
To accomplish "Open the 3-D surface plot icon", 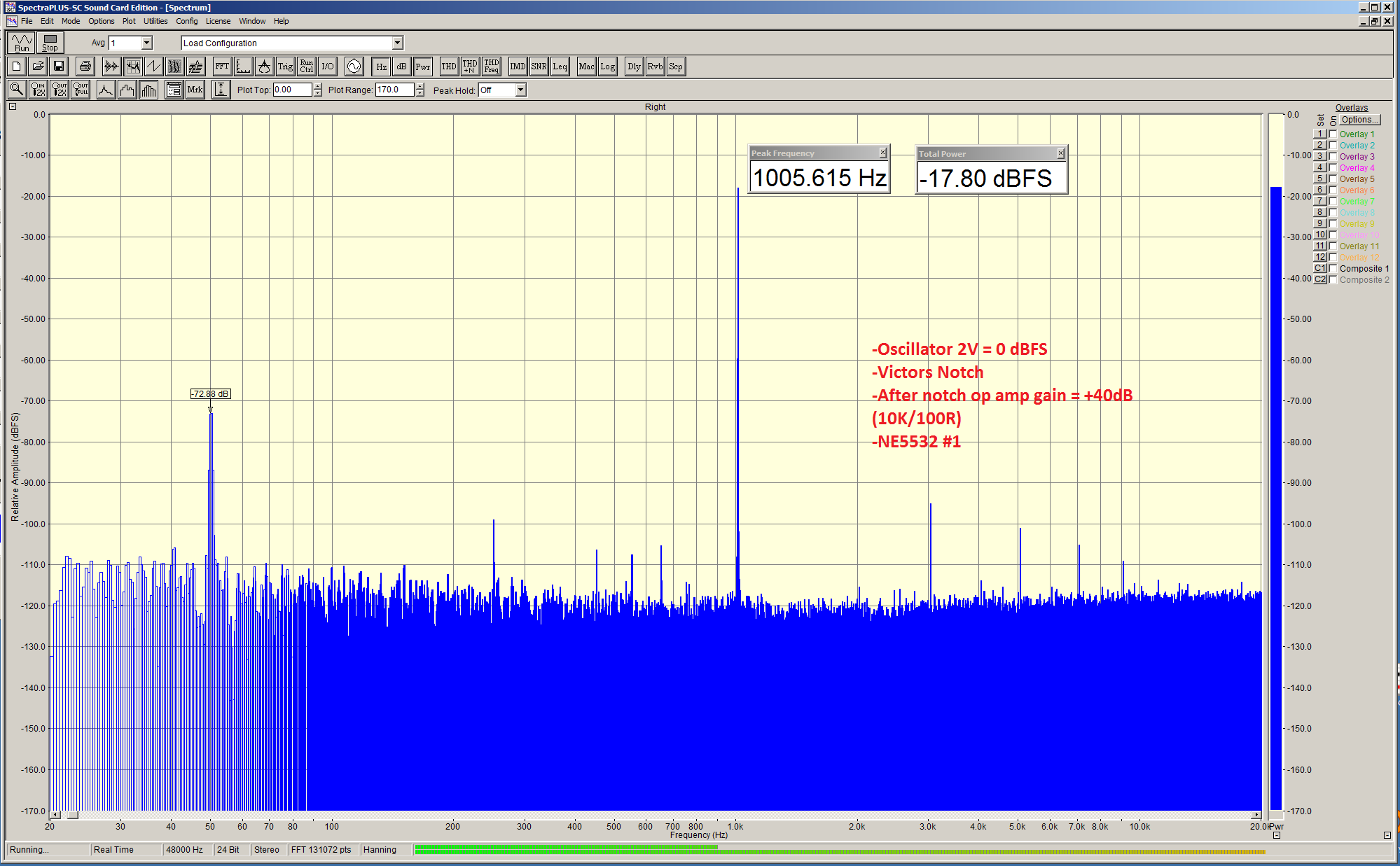I will pyautogui.click(x=195, y=67).
